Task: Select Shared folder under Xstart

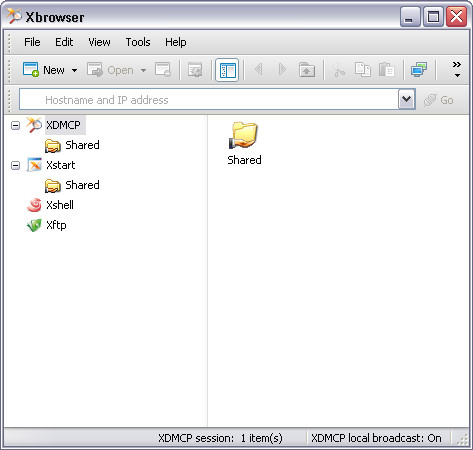Action: point(82,185)
